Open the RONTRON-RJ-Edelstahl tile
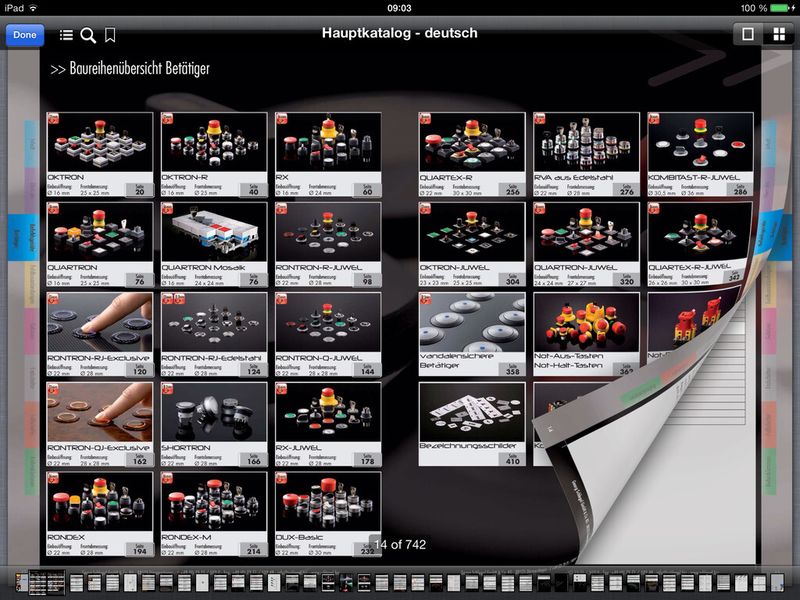The height and width of the screenshot is (600, 800). point(214,335)
